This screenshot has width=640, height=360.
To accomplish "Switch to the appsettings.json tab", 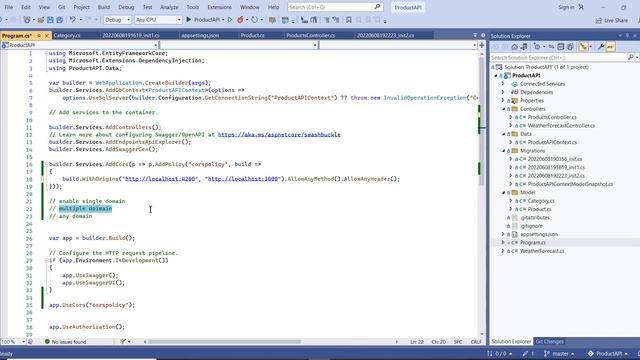I will point(200,36).
